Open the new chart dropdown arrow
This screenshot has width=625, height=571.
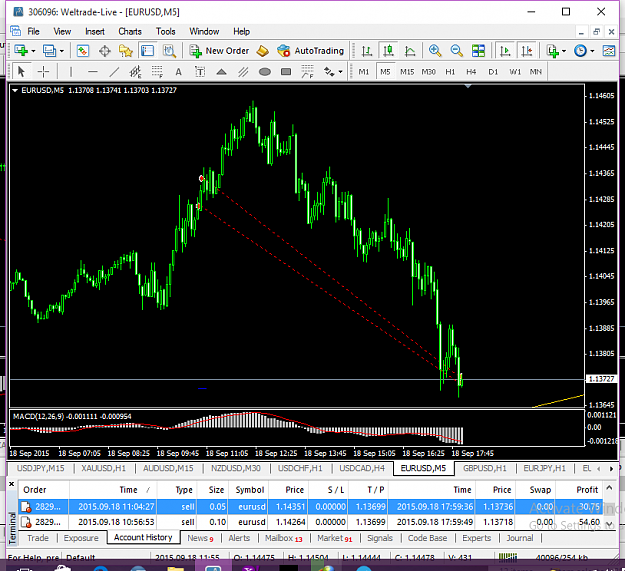click(33, 51)
